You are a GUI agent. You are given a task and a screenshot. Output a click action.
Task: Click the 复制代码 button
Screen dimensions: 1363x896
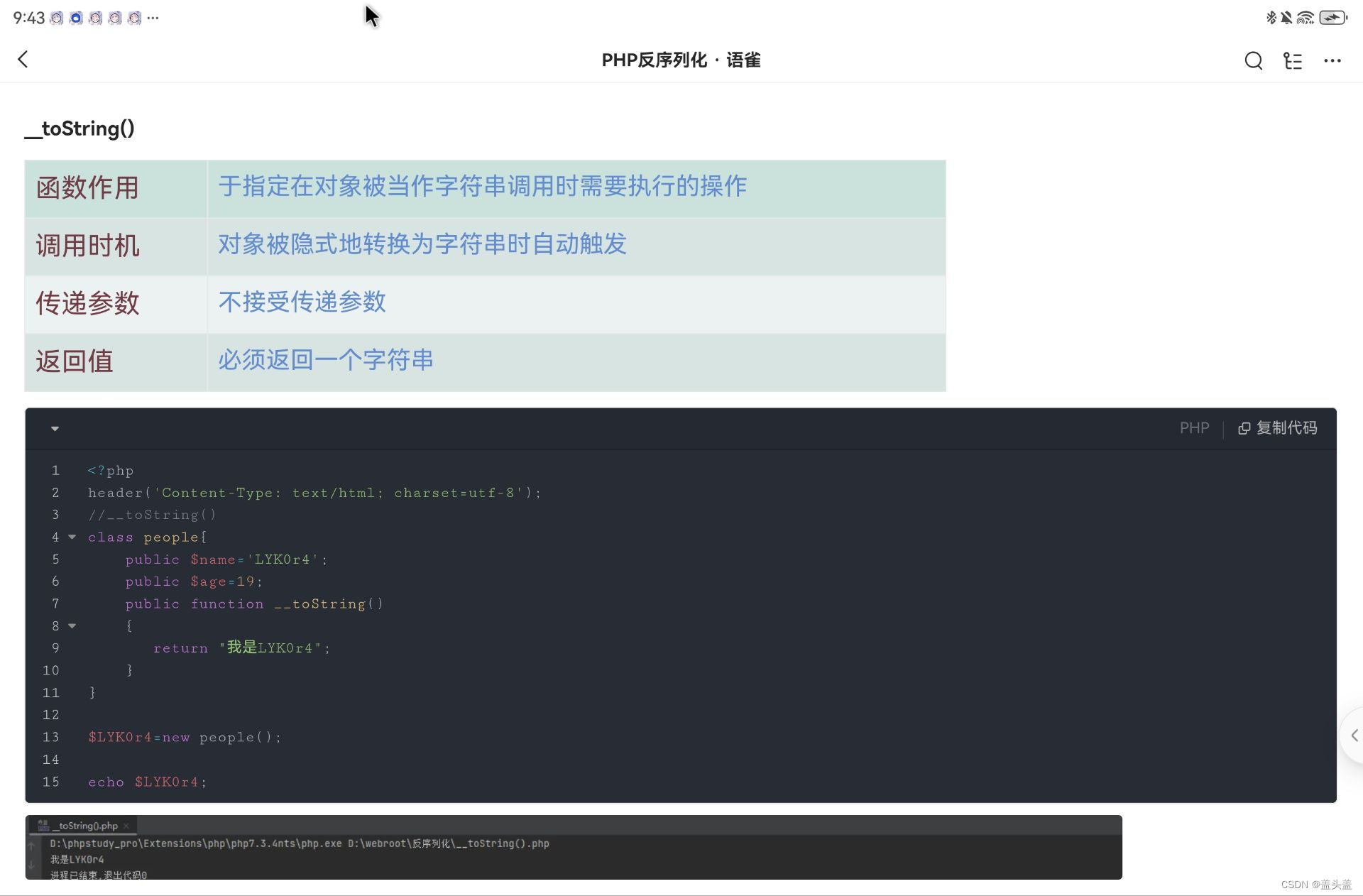(1286, 428)
